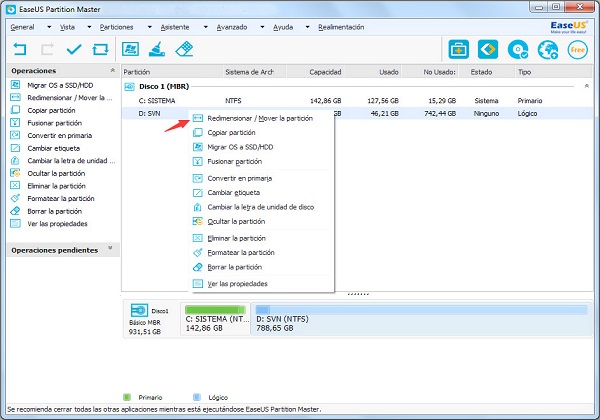
Task: Click sidebar Eliminar la partición icon
Action: coord(15,186)
